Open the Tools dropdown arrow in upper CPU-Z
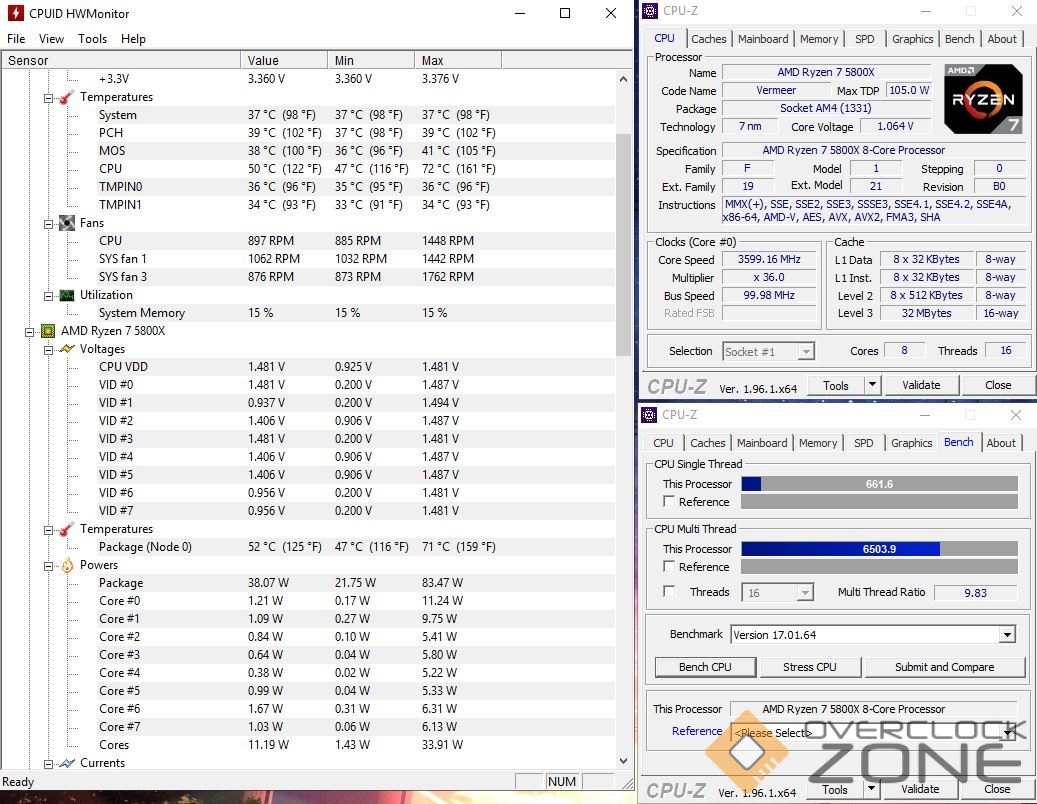 872,385
